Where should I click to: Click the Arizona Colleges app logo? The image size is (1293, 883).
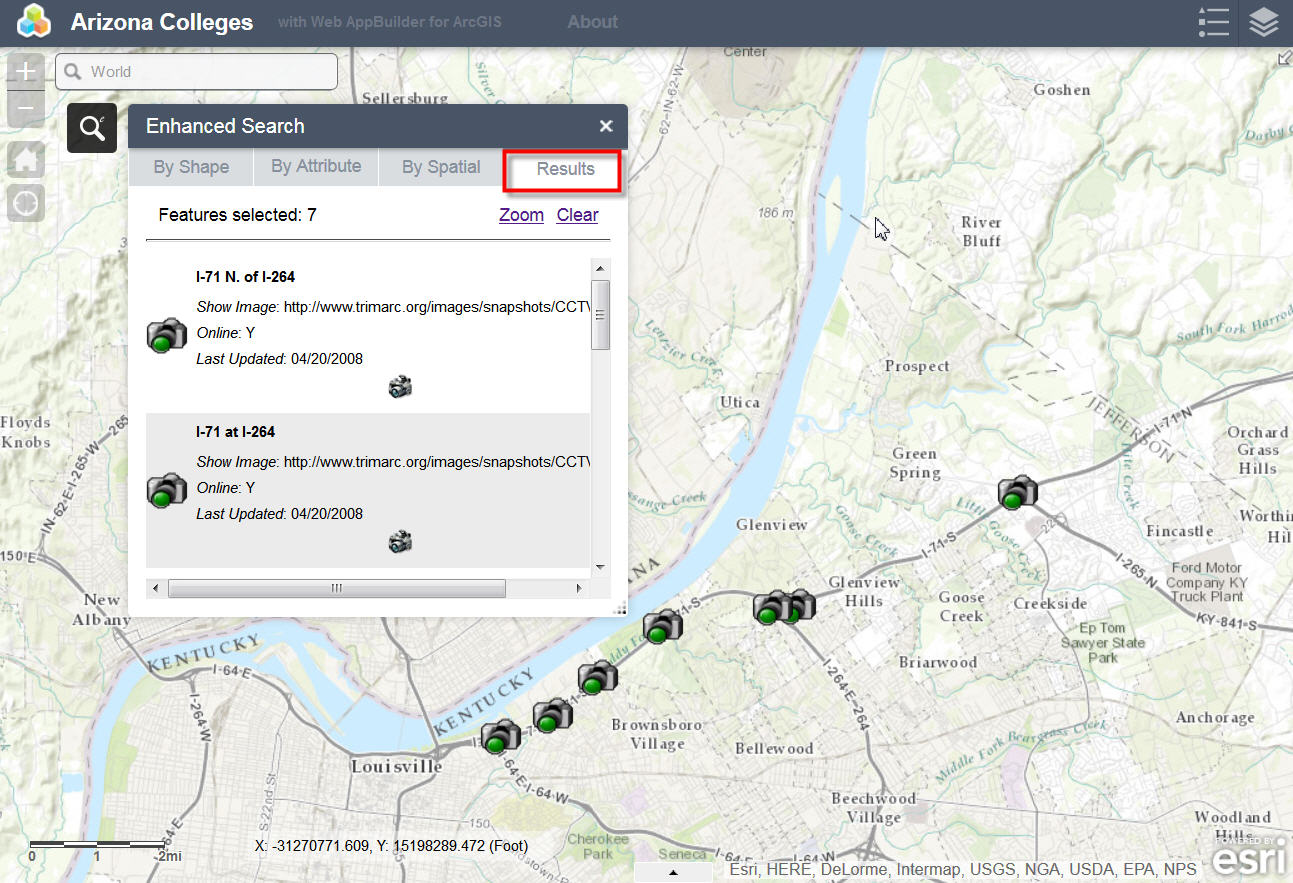pos(34,21)
